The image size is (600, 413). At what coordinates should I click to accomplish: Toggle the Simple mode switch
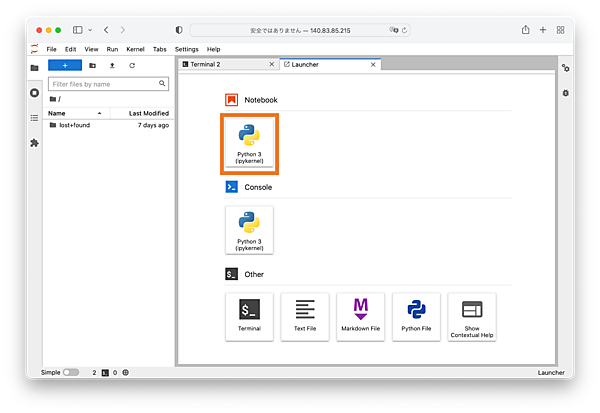pos(71,372)
